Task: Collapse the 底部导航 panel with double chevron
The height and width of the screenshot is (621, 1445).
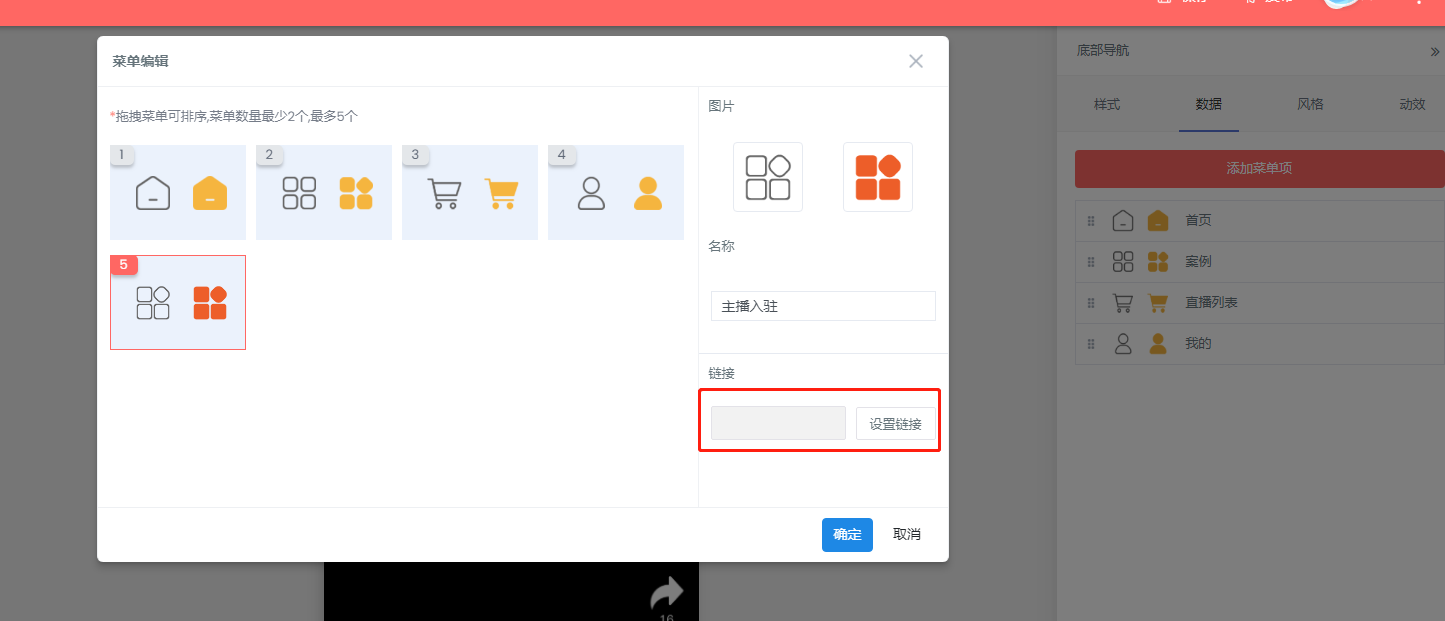Action: 1435,52
